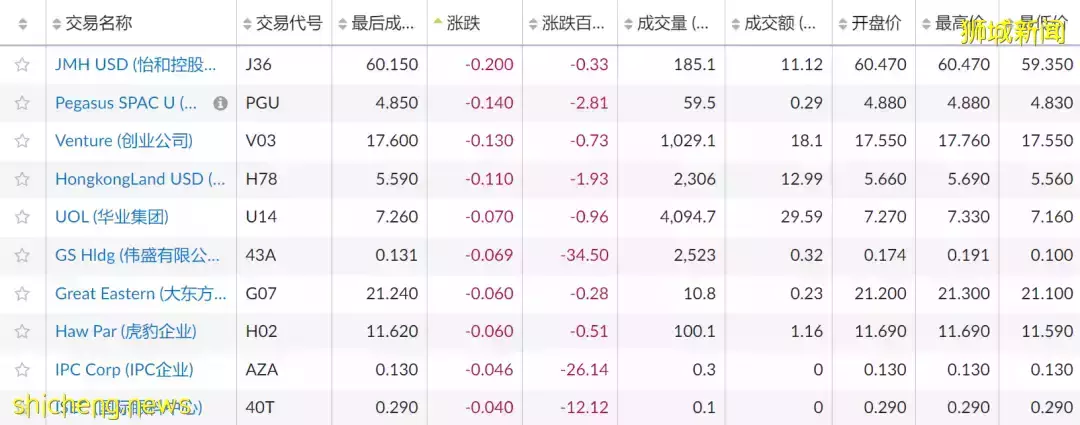Click the star icon for Haw Par
The width and height of the screenshot is (1080, 425).
pos(22,332)
